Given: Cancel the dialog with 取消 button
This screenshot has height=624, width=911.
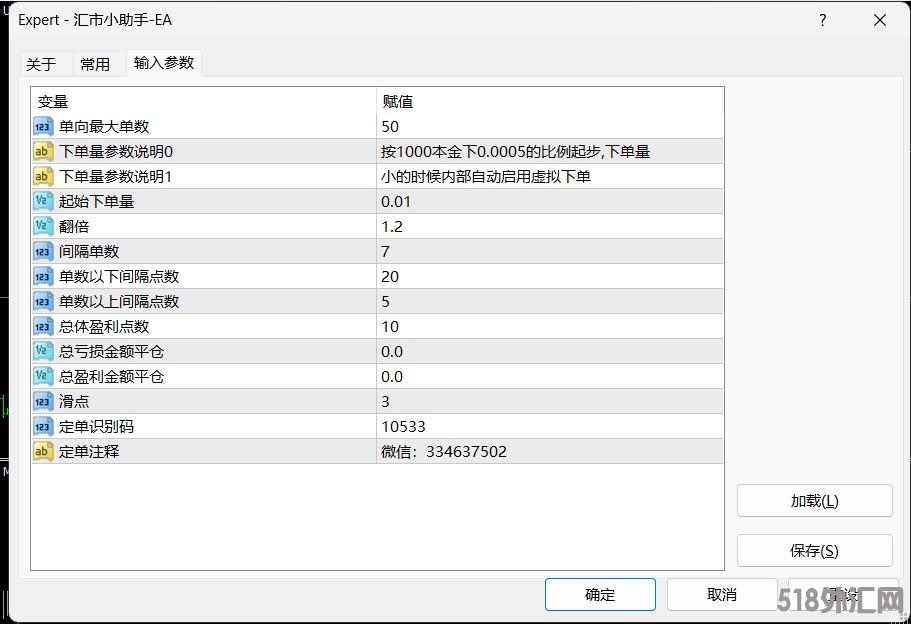Looking at the screenshot, I should [x=721, y=594].
